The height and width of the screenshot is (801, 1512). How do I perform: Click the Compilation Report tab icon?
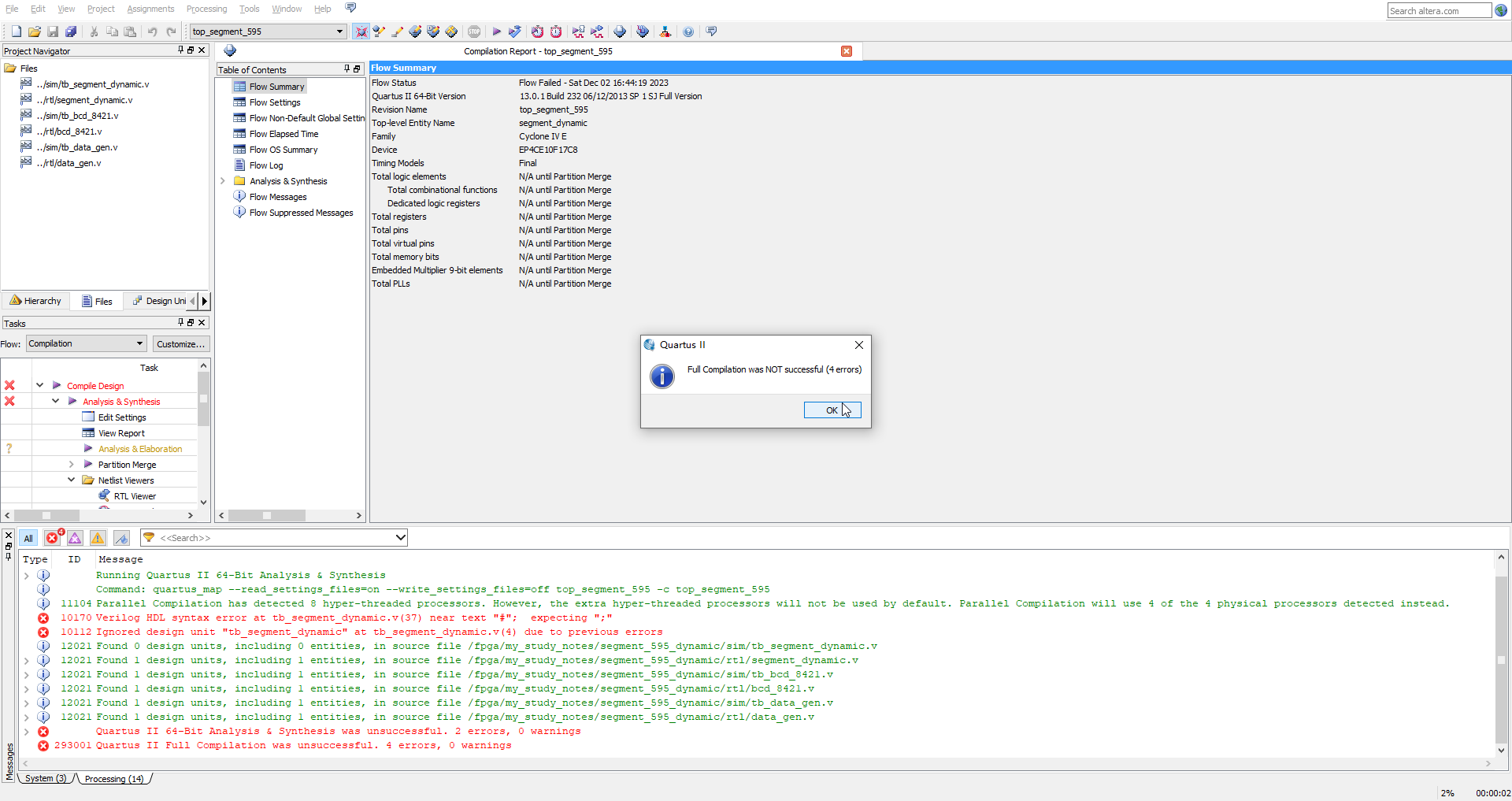pyautogui.click(x=230, y=51)
